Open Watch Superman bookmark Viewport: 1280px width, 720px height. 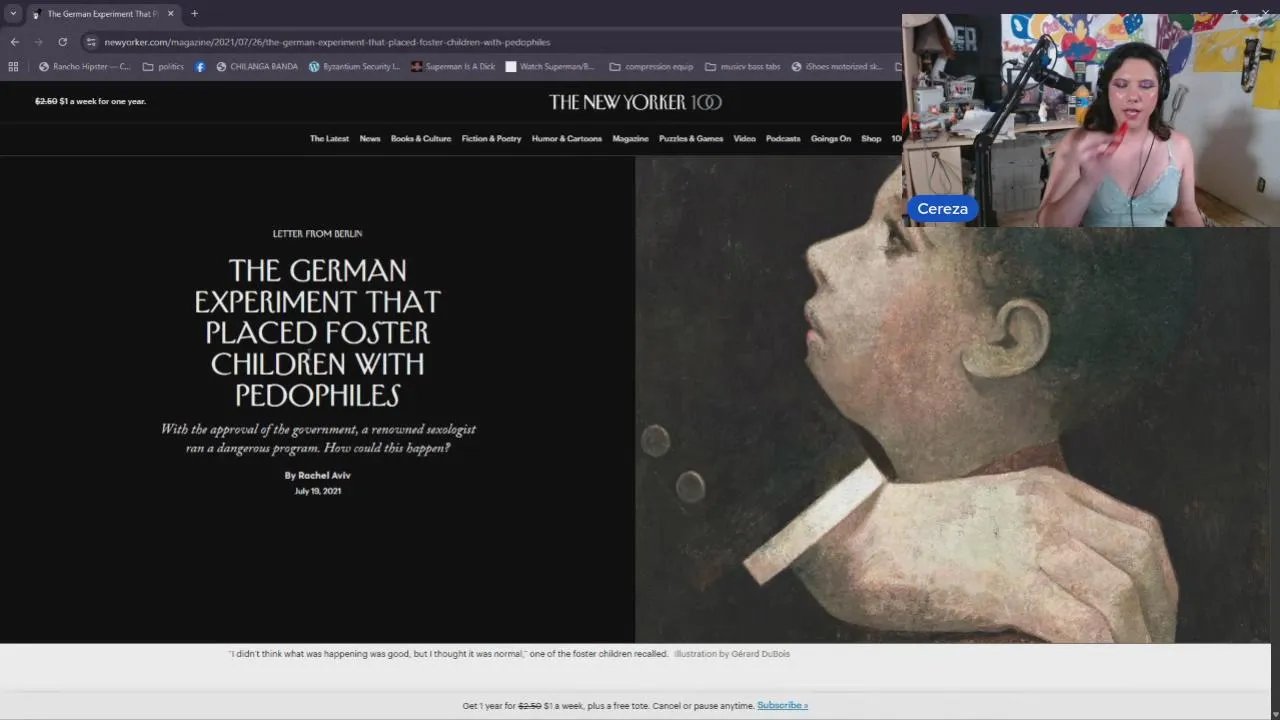point(550,67)
